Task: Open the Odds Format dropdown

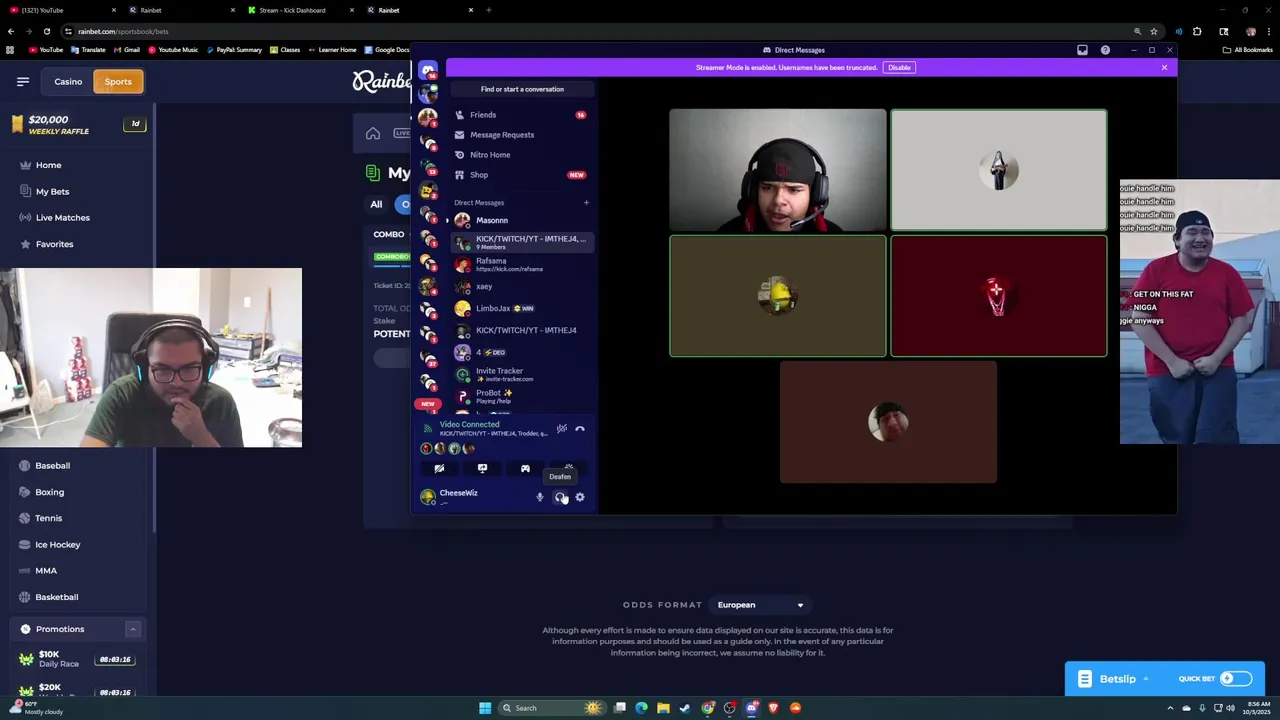Action: click(x=760, y=605)
